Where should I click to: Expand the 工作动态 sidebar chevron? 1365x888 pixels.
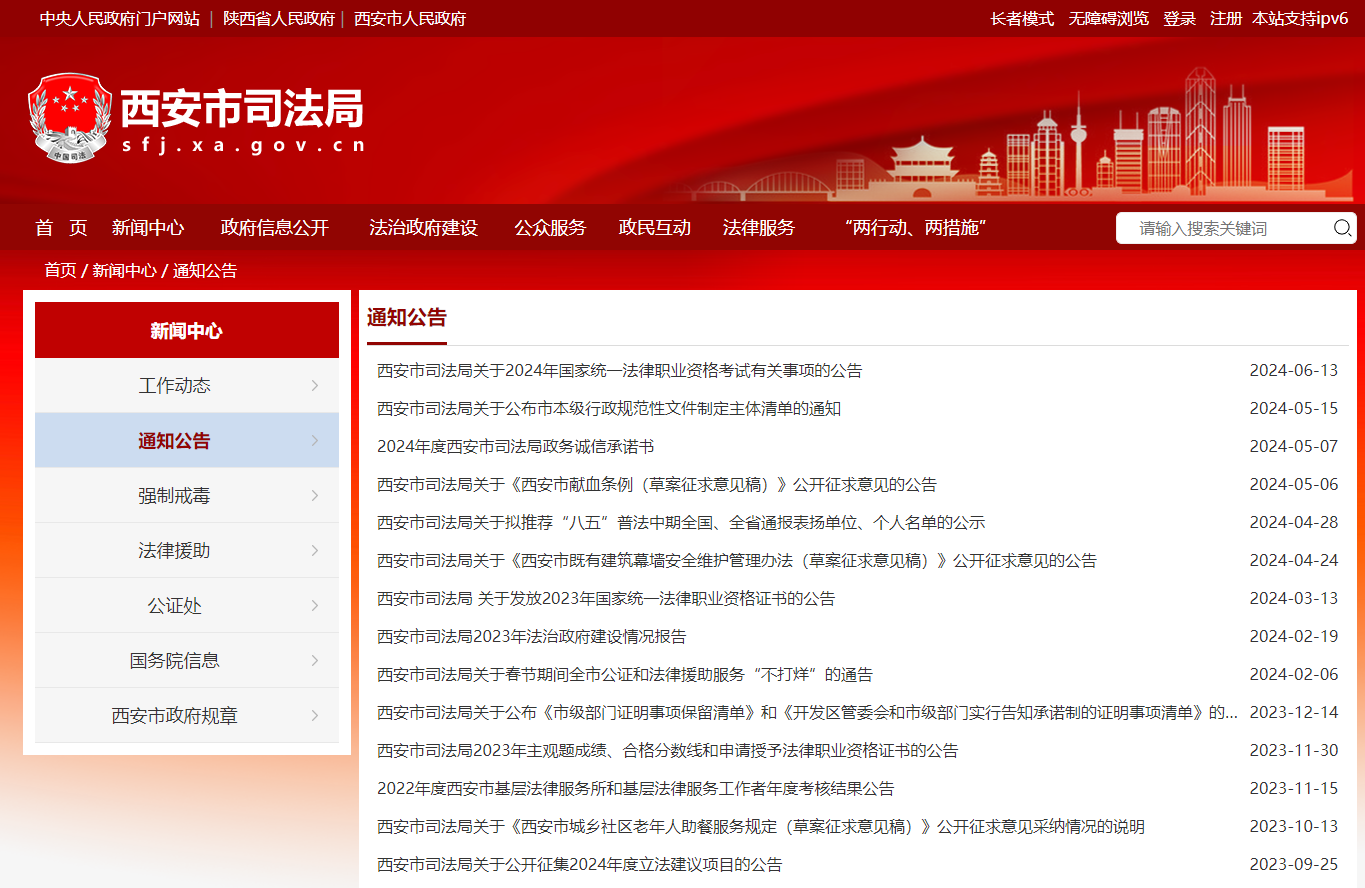(315, 386)
